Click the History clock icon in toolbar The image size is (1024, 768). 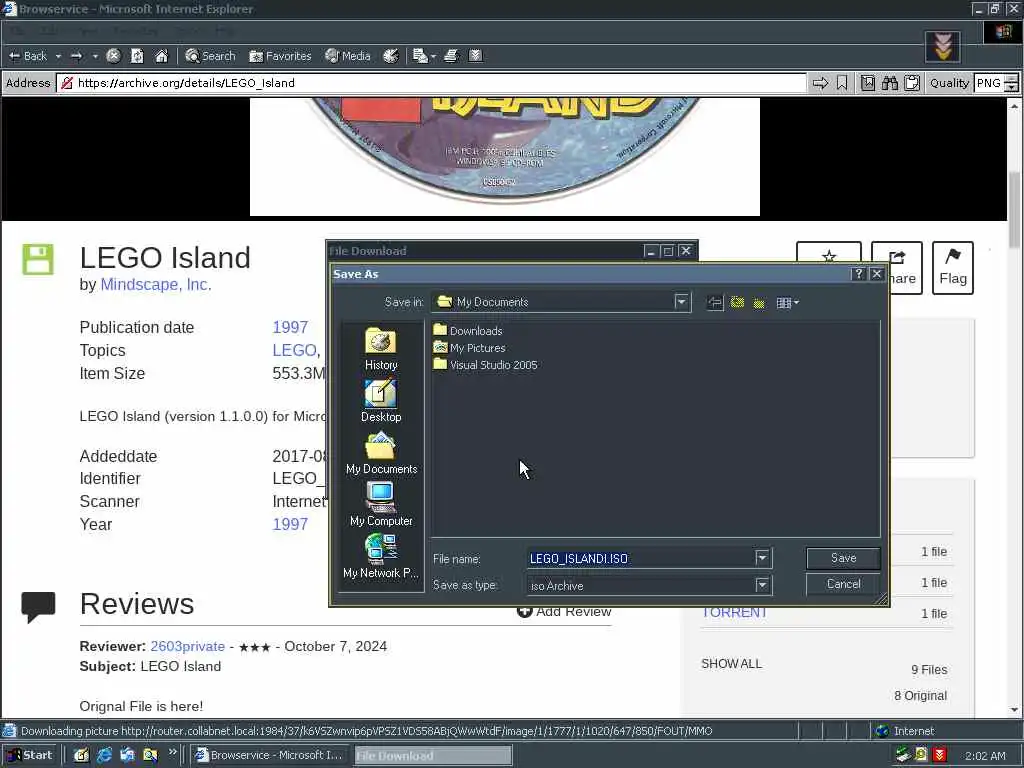(391, 56)
